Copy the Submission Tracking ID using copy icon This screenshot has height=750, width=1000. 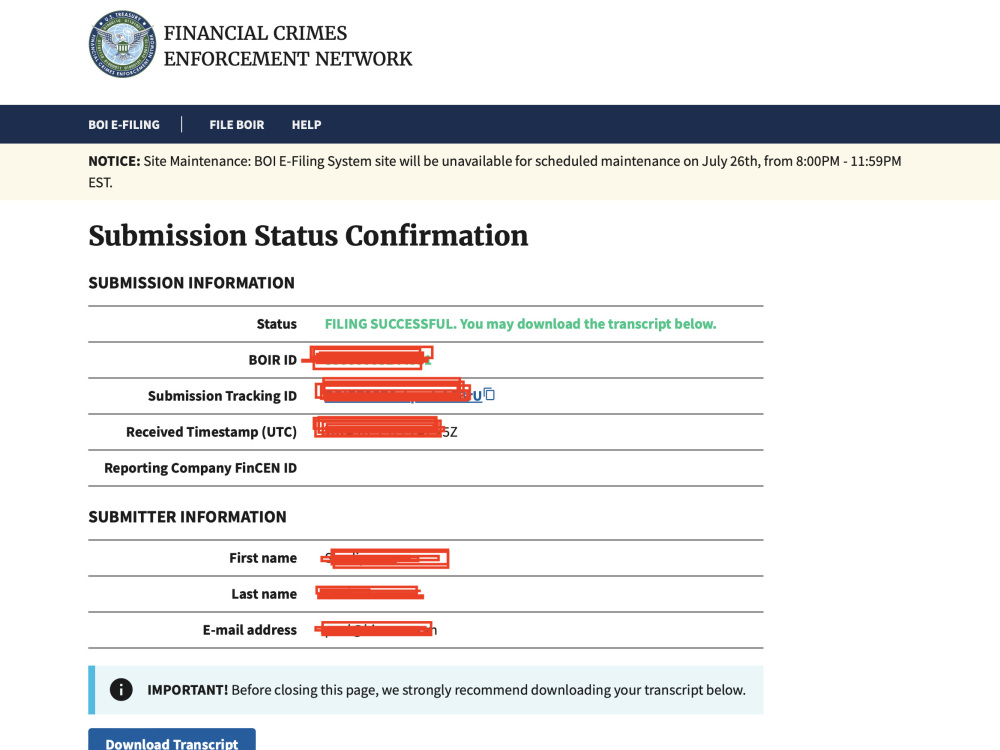click(x=489, y=395)
